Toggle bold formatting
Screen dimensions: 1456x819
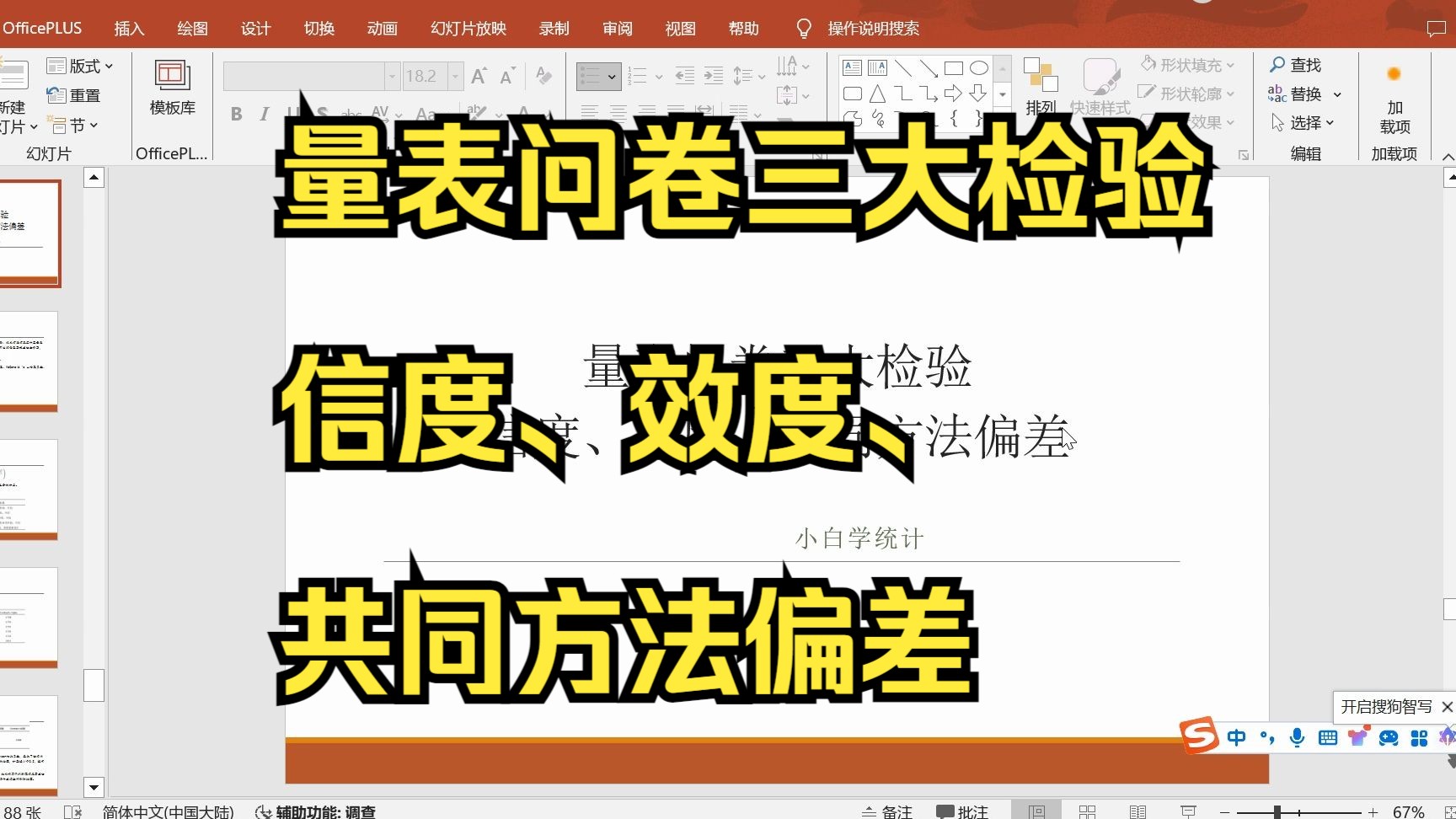tap(237, 114)
